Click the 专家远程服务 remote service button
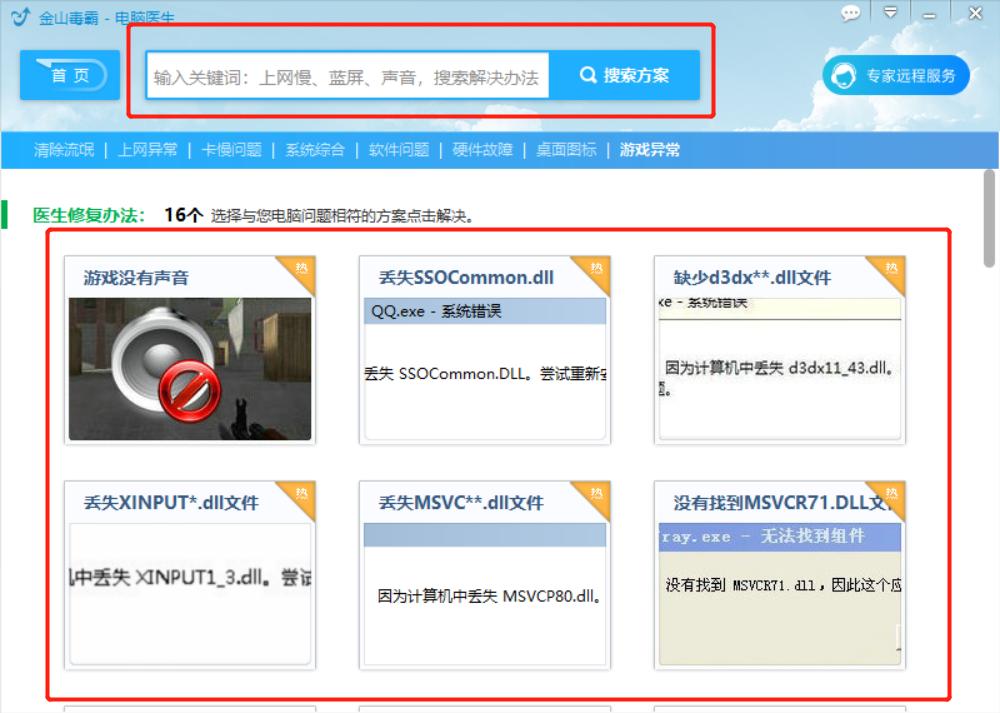 pyautogui.click(x=897, y=74)
